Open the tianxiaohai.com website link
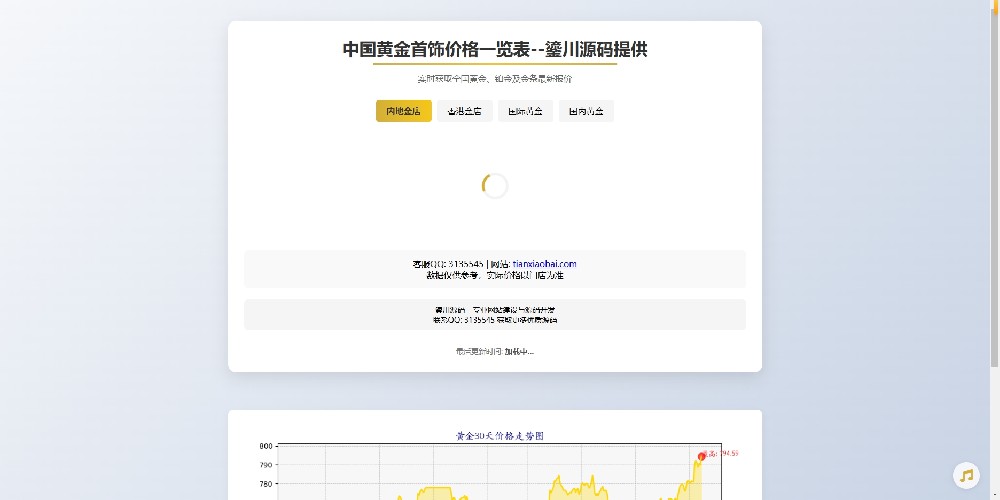 (x=544, y=264)
